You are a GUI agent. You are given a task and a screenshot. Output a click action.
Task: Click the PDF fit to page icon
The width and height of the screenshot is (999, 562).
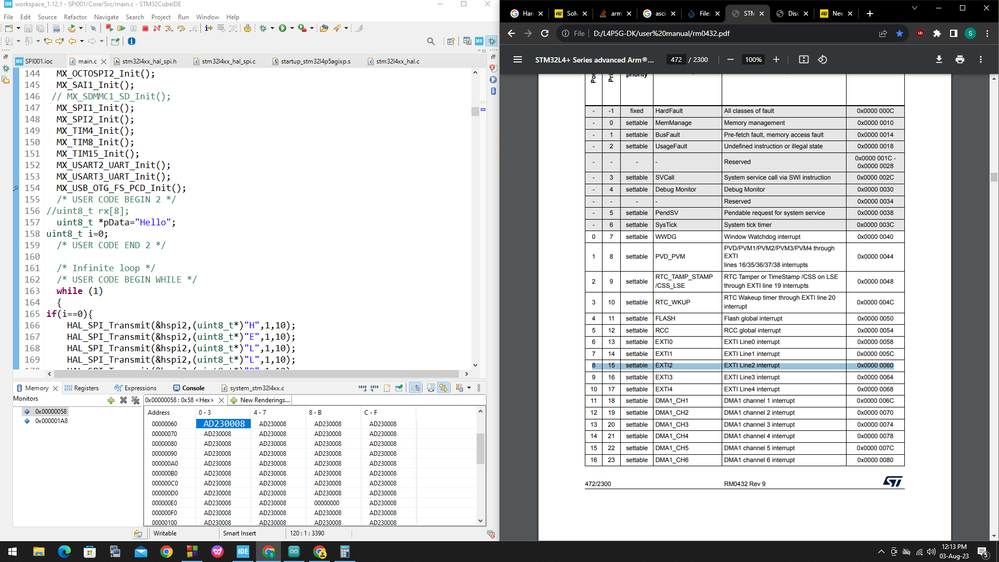click(x=803, y=59)
